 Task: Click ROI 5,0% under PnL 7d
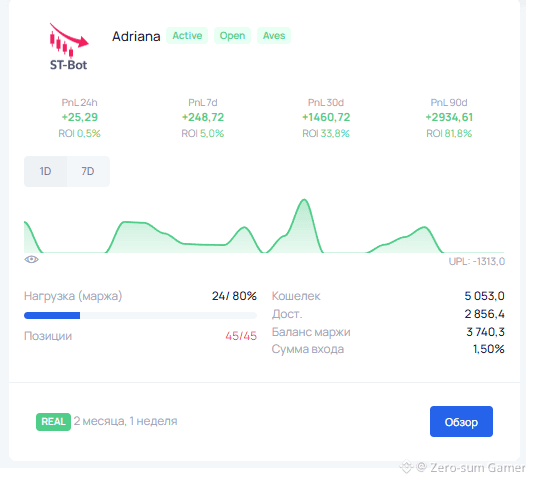tap(203, 134)
